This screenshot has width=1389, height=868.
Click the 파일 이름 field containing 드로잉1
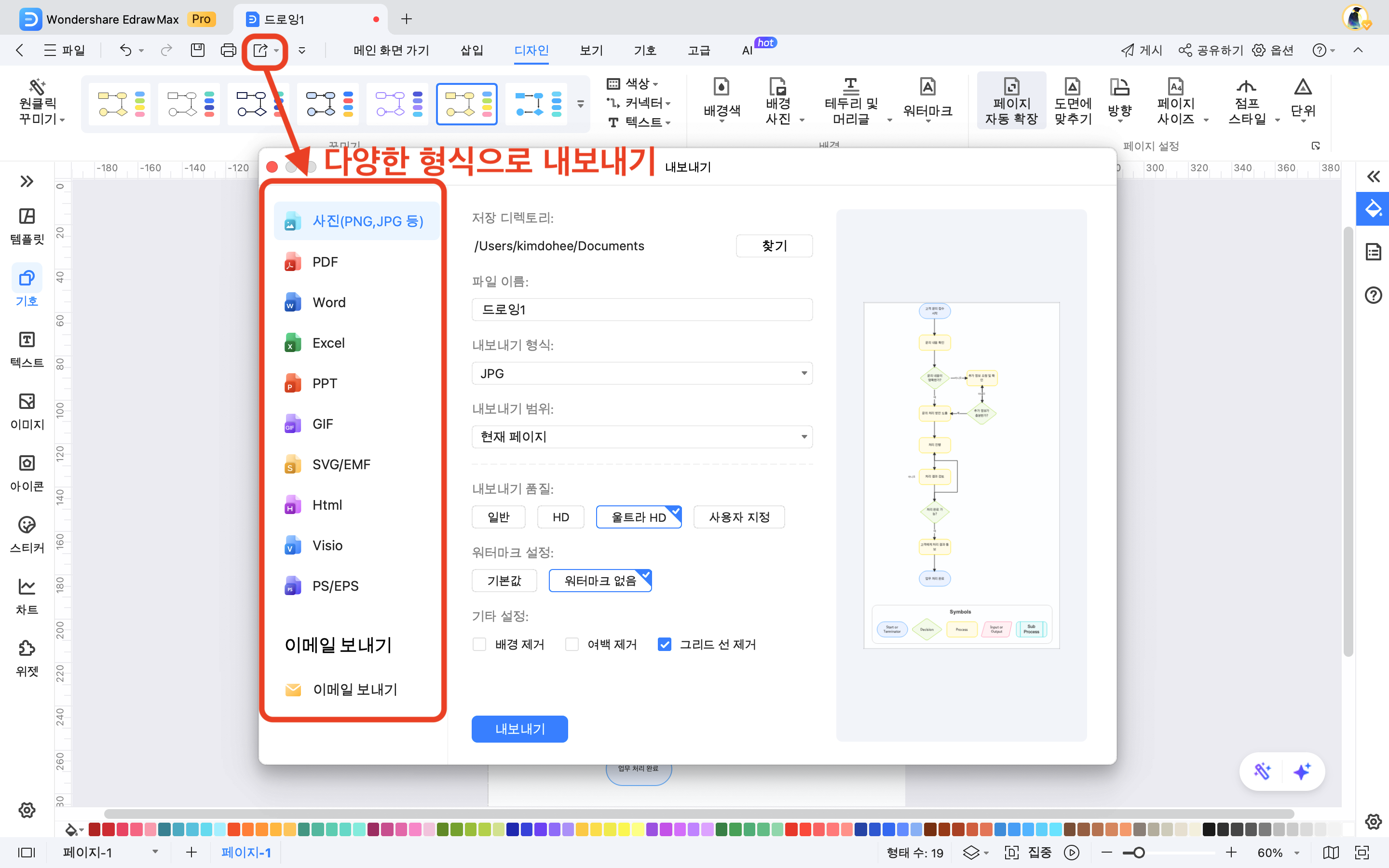coord(642,310)
